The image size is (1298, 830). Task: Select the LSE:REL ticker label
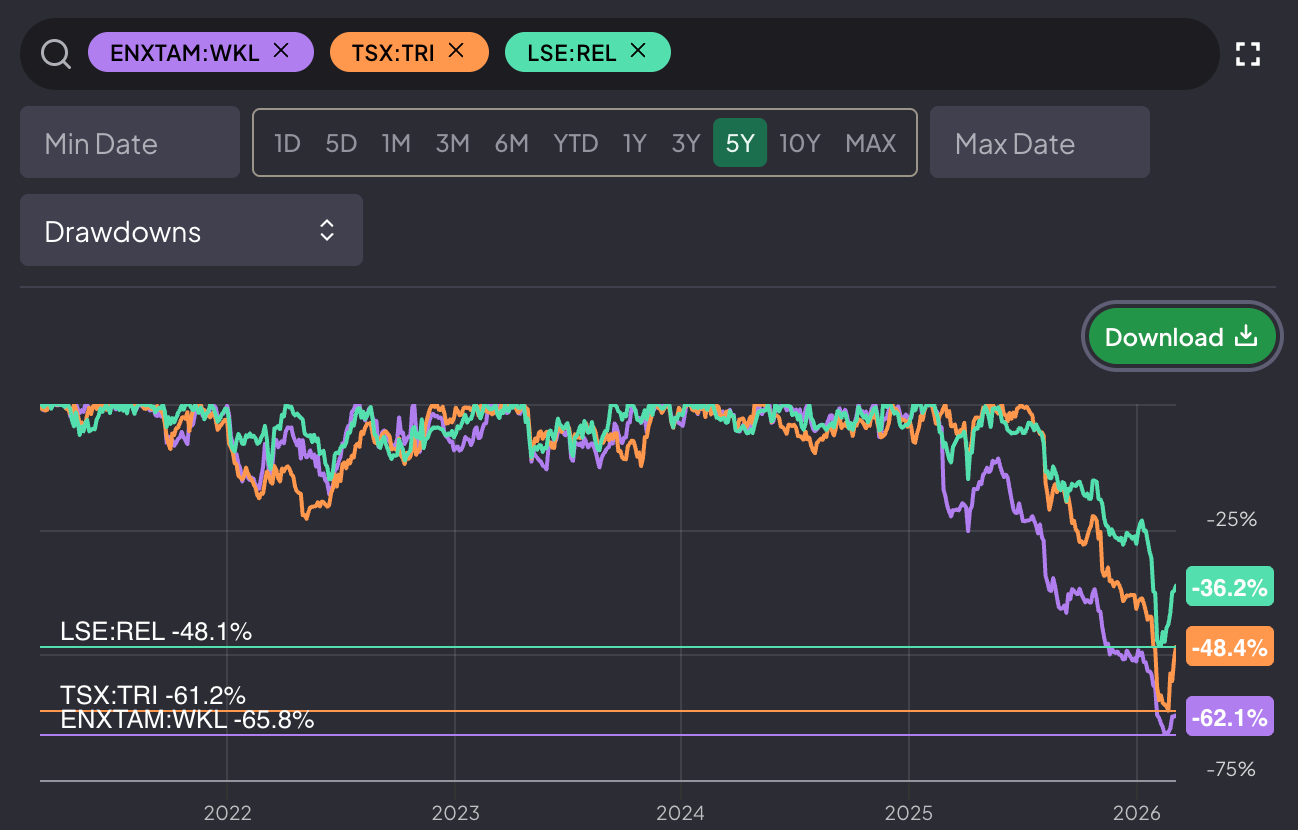tap(571, 53)
